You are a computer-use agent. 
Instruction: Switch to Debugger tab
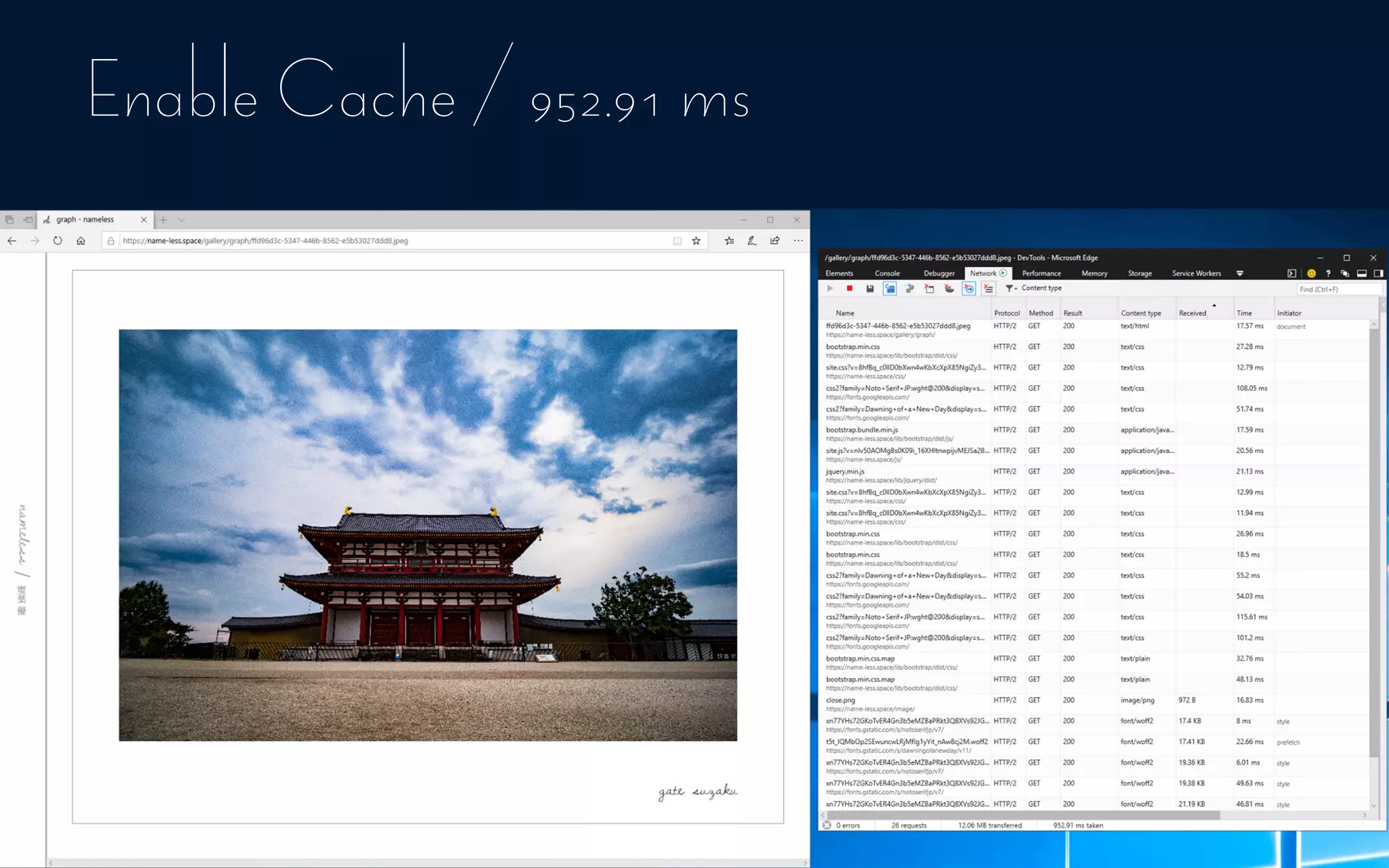[x=939, y=273]
